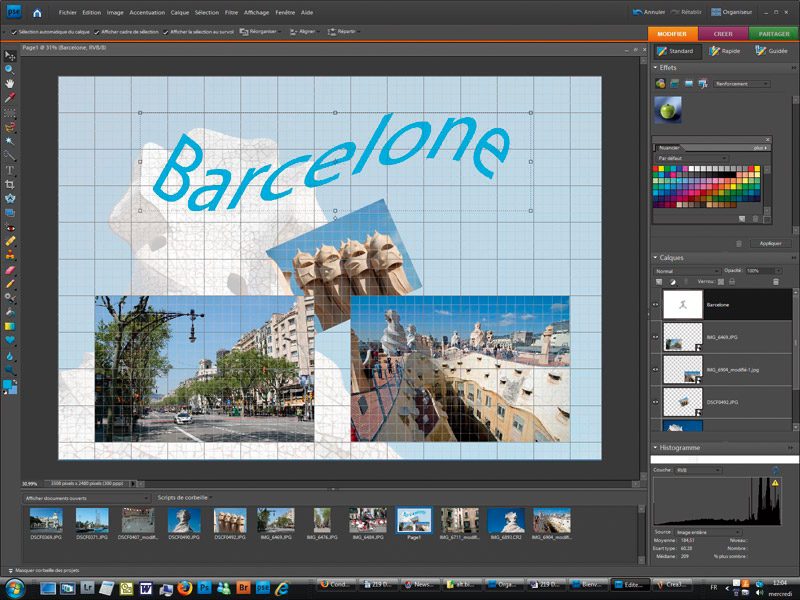Viewport: 800px width, 600px height.
Task: Choose the Crop tool
Action: pos(9,184)
